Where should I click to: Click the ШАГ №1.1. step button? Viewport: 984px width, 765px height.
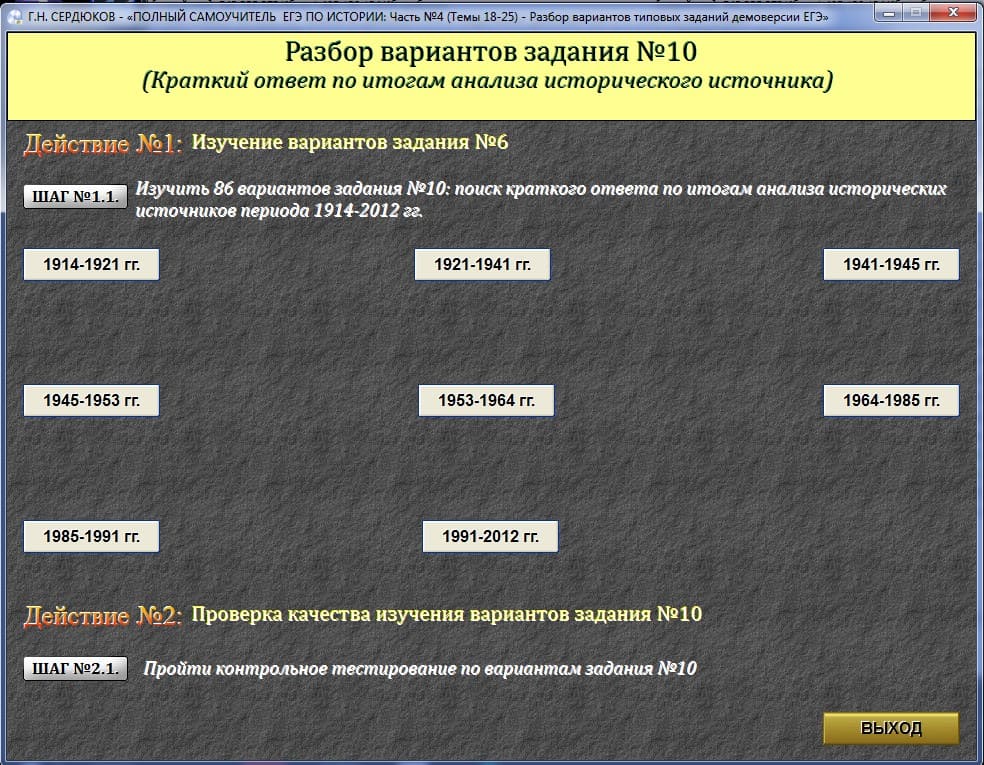(75, 196)
